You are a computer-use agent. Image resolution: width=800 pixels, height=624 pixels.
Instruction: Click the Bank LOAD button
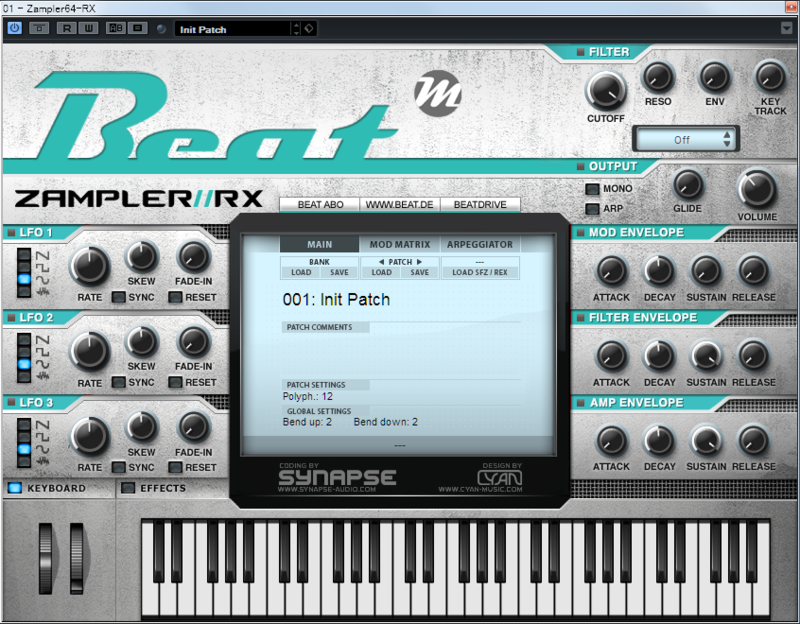[301, 272]
